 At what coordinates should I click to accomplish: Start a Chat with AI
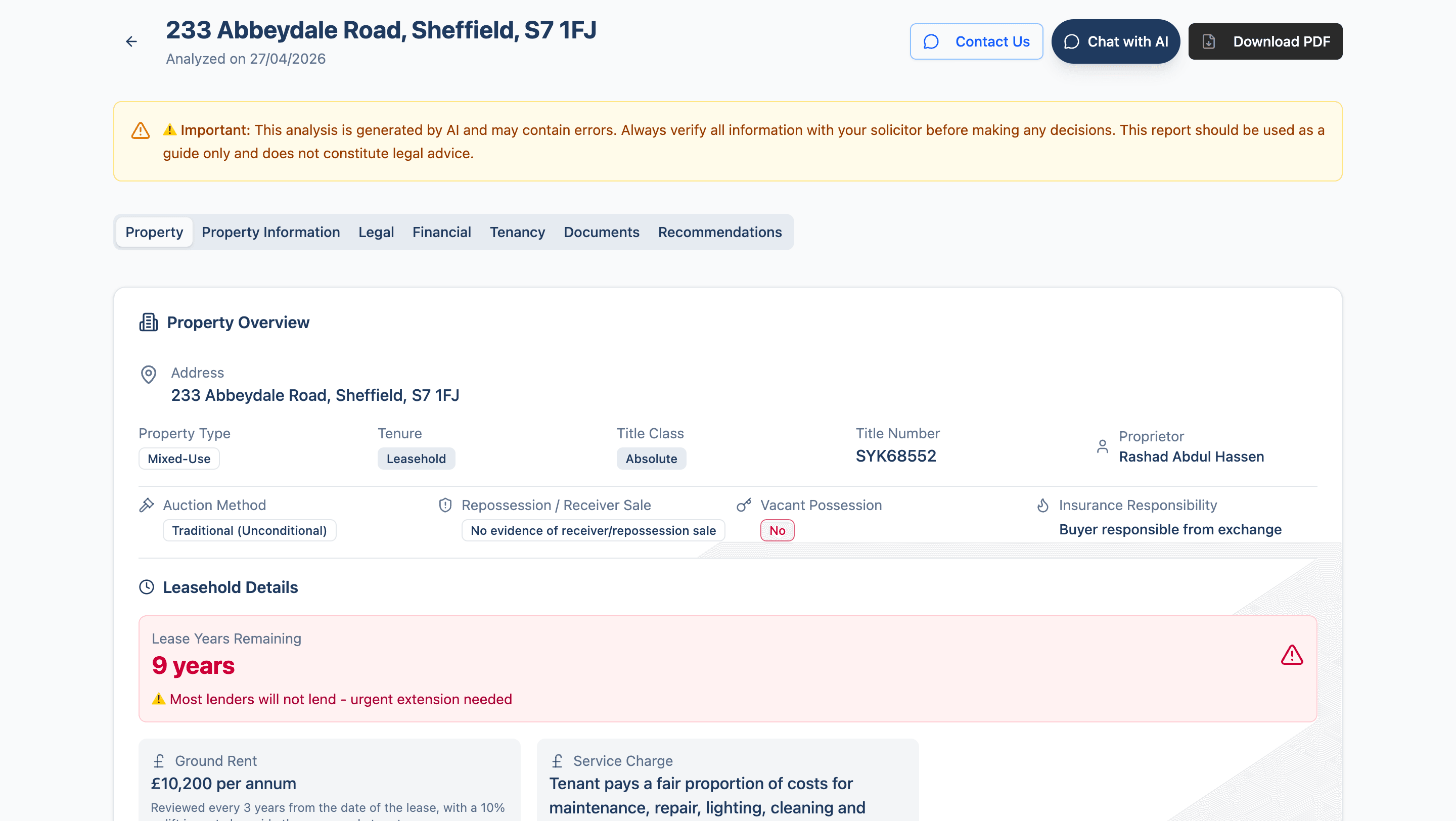coord(1115,41)
